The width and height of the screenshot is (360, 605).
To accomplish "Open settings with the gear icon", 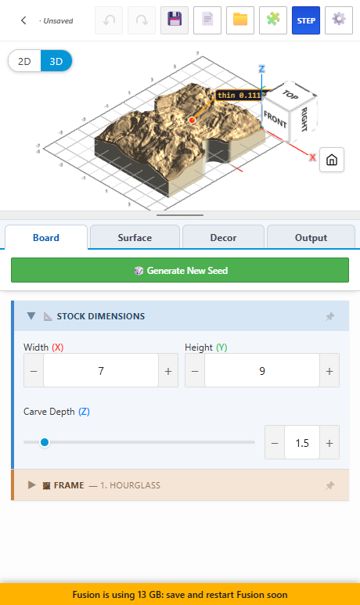I will [339, 20].
